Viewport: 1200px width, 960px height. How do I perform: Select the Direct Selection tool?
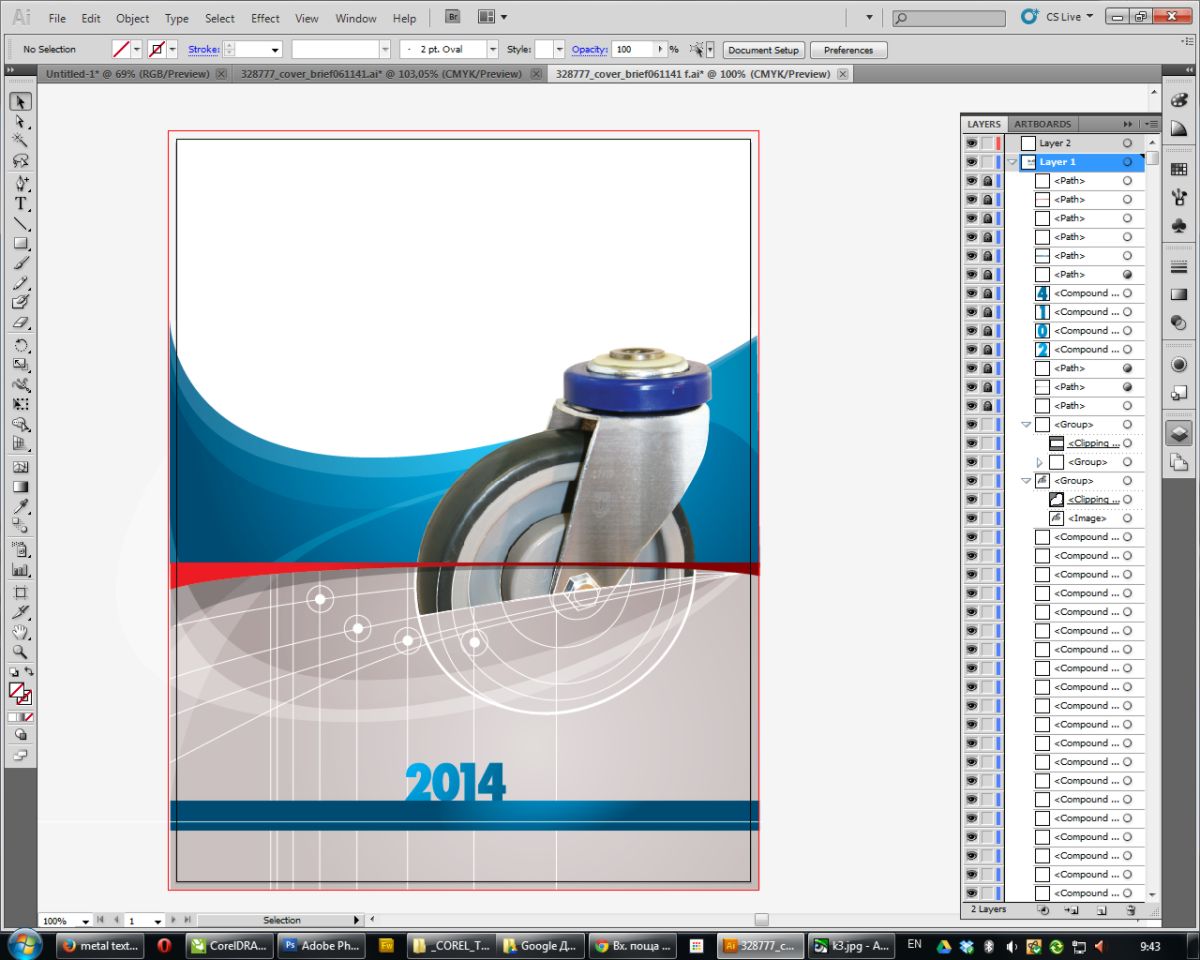tap(20, 121)
